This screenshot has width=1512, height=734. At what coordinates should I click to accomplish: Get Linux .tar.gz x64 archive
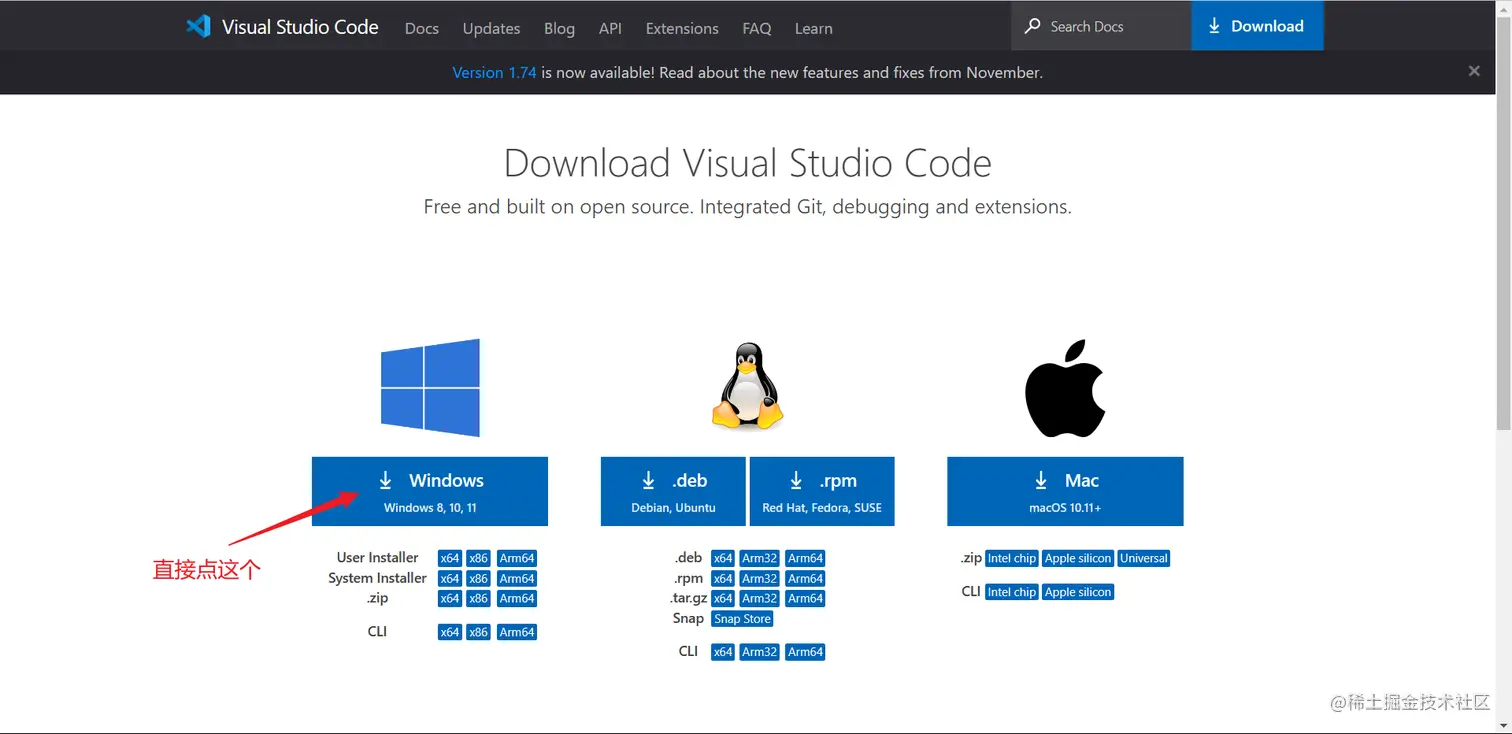point(723,598)
